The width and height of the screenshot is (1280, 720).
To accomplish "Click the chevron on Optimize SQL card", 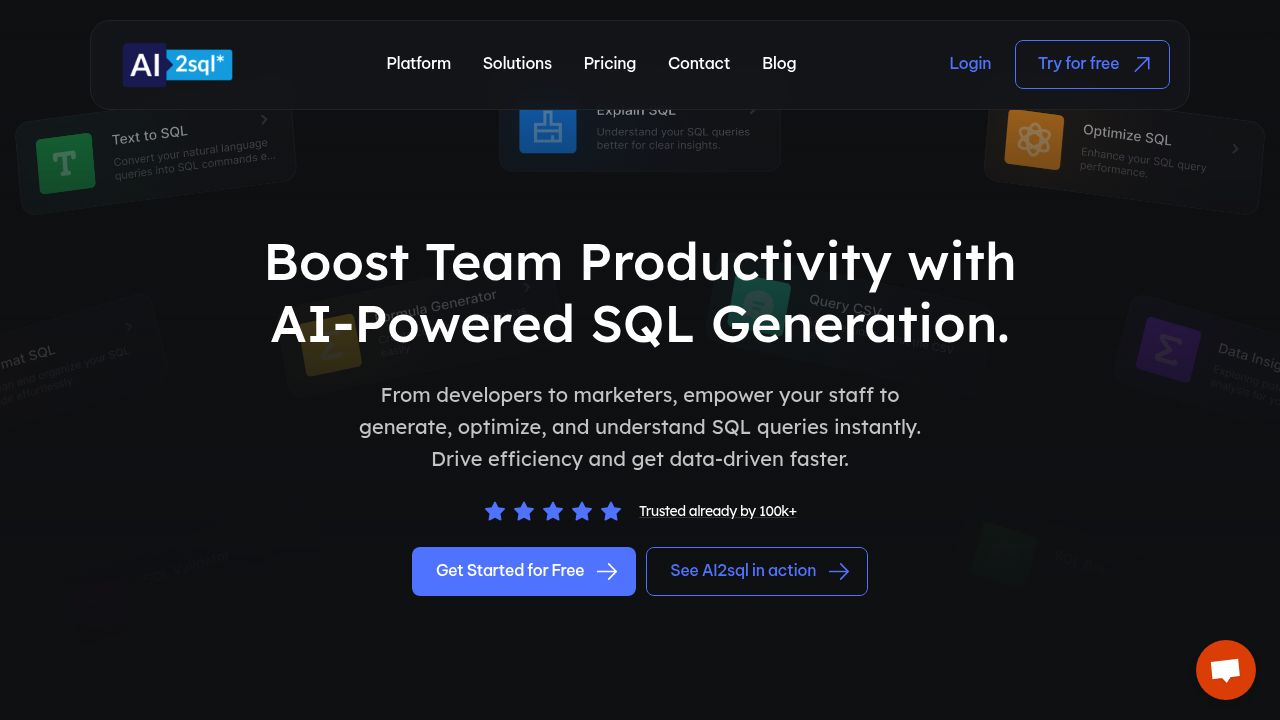I will 1236,149.
